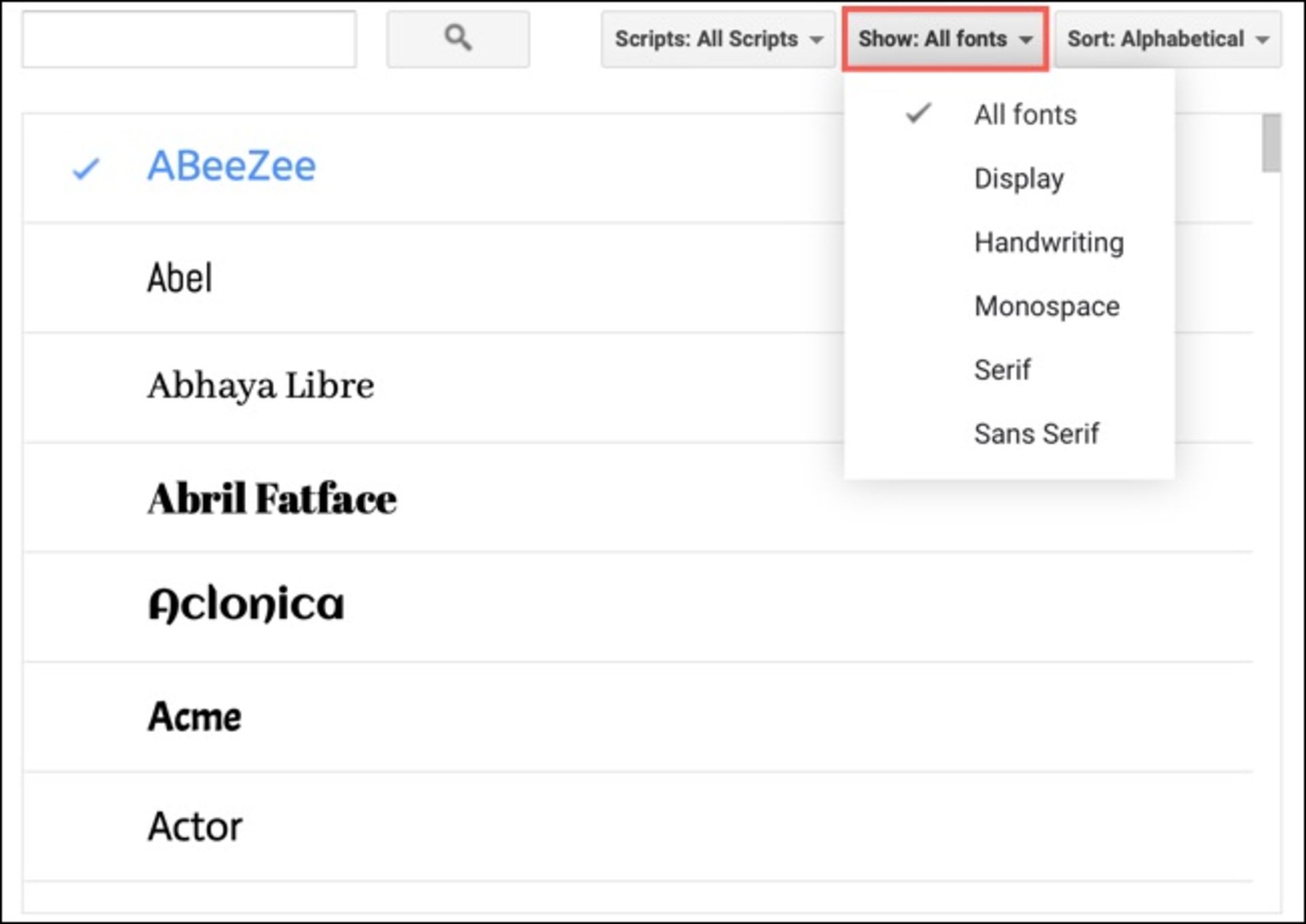Image resolution: width=1306 pixels, height=924 pixels.
Task: Click inside the search input field
Action: (x=188, y=39)
